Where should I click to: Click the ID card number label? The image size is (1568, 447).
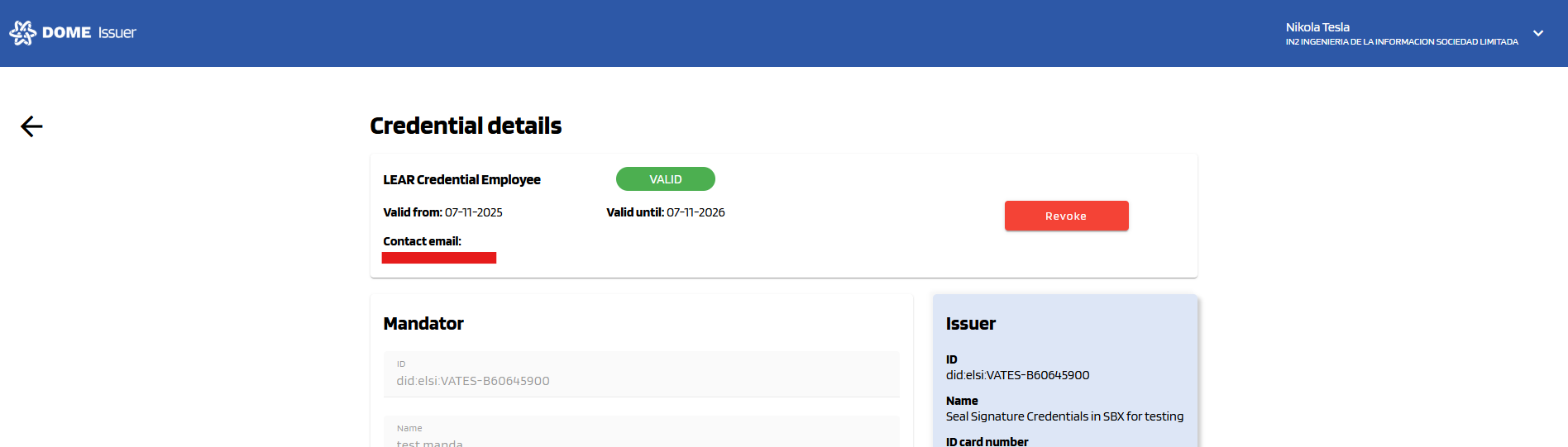pyautogui.click(x=987, y=441)
